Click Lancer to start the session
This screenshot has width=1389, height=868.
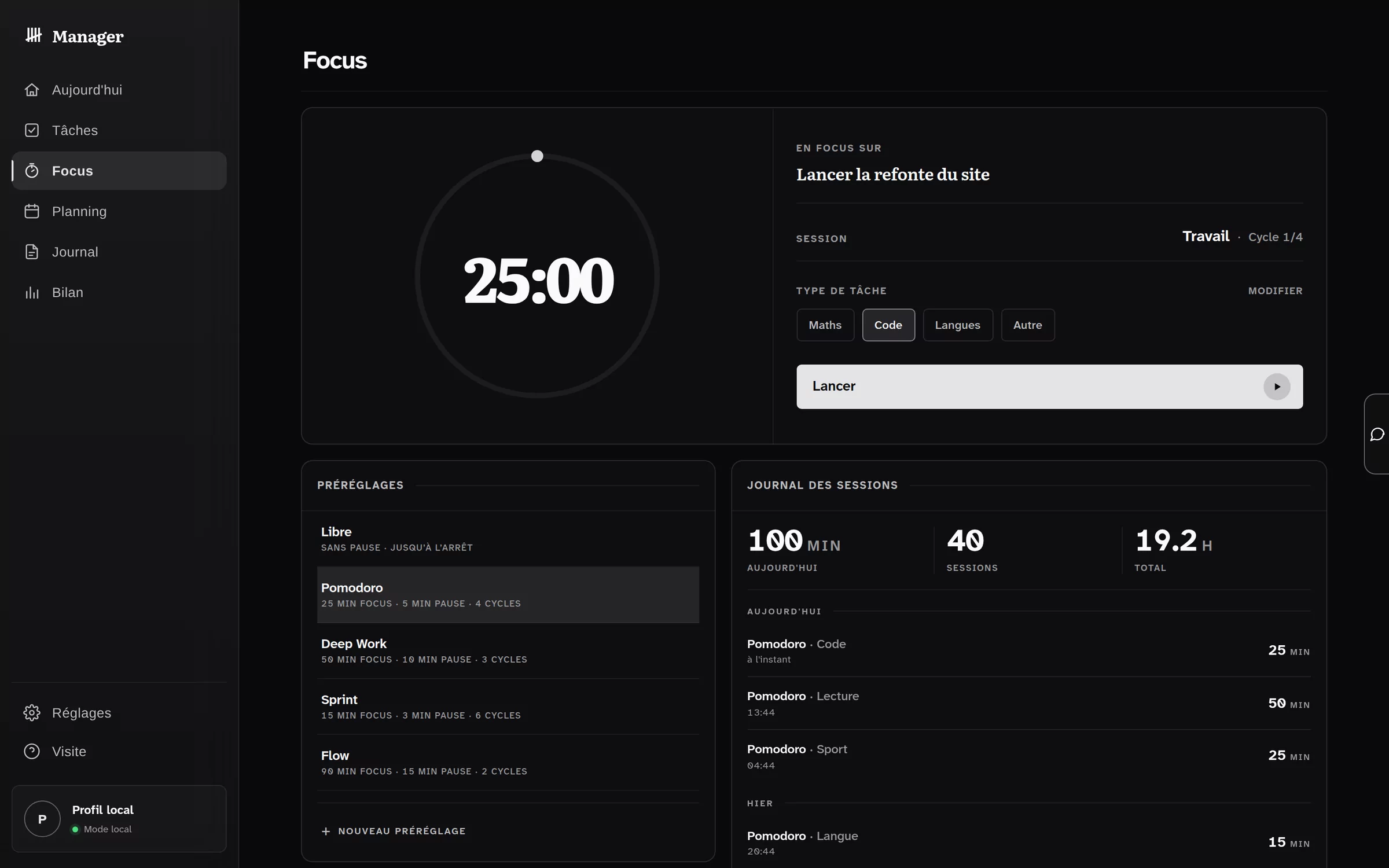1049,387
